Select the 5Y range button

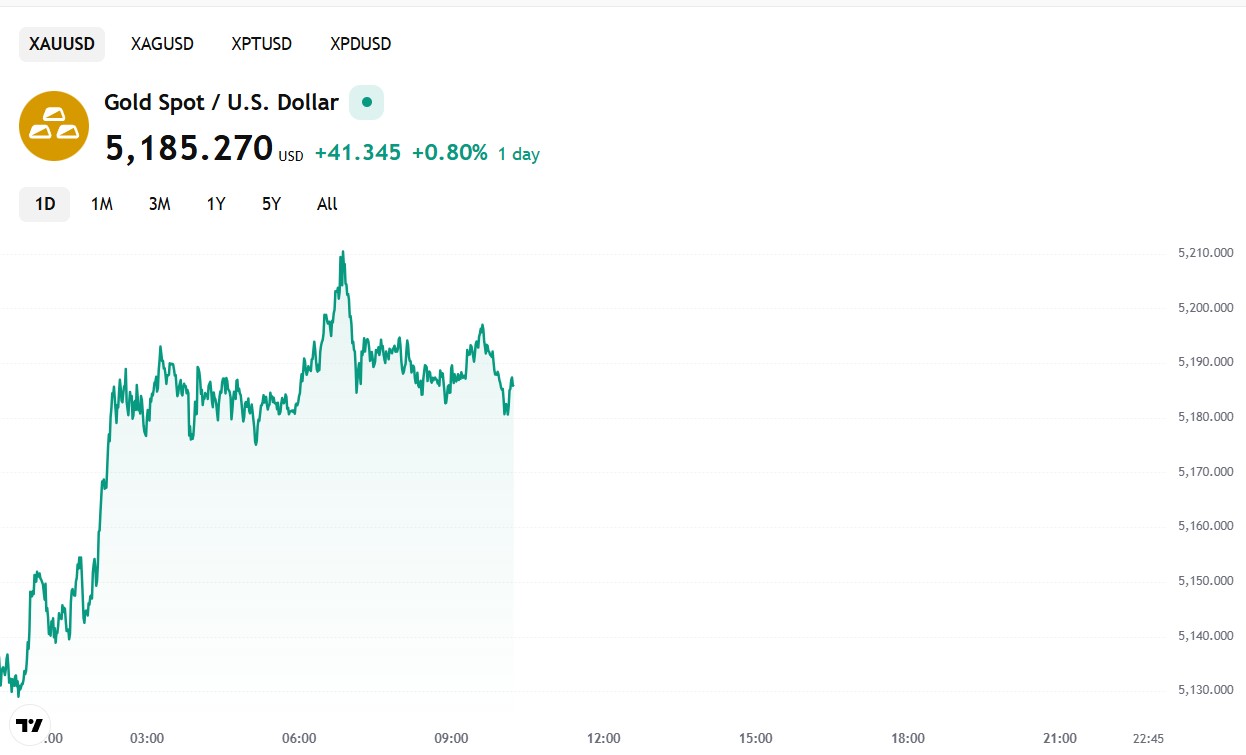[x=271, y=203]
